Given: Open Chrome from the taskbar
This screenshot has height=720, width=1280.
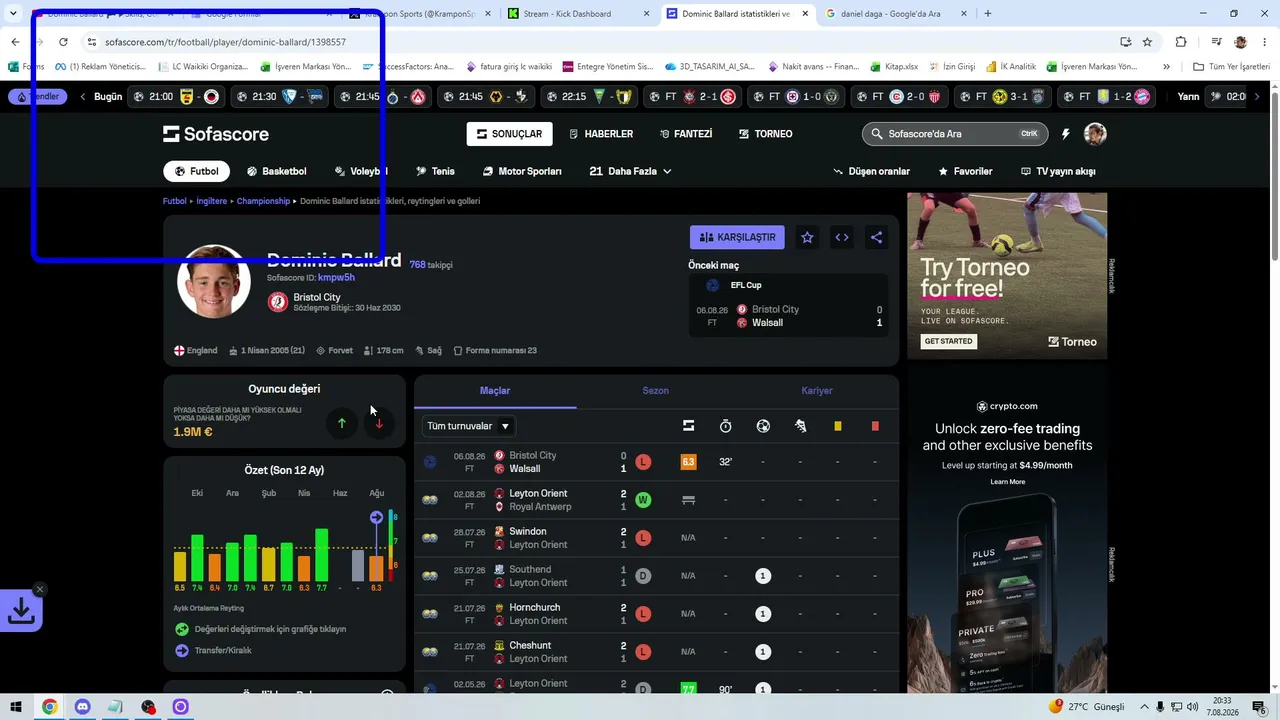Looking at the screenshot, I should pyautogui.click(x=49, y=707).
